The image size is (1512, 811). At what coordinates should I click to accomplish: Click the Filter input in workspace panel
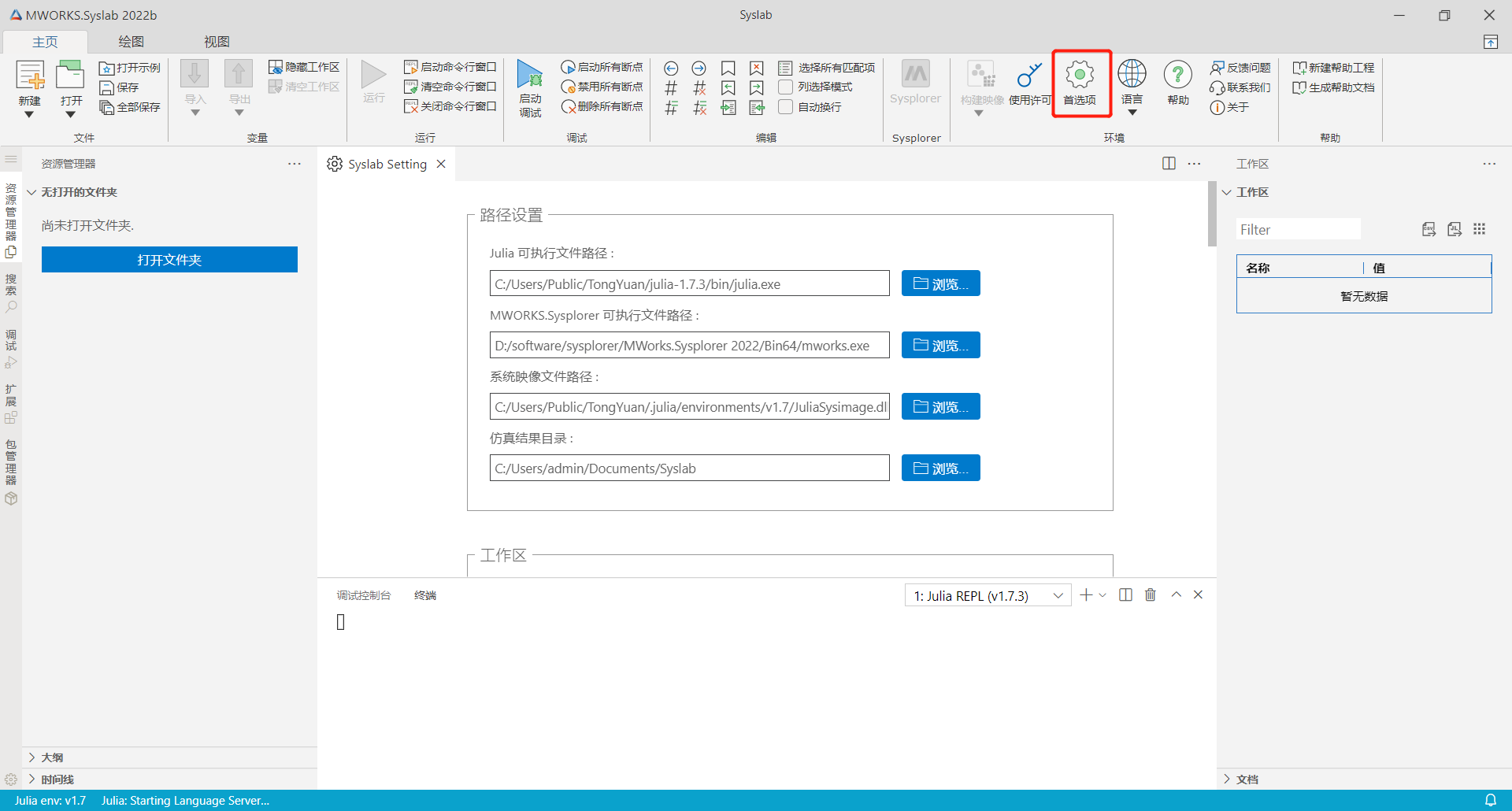click(1298, 229)
